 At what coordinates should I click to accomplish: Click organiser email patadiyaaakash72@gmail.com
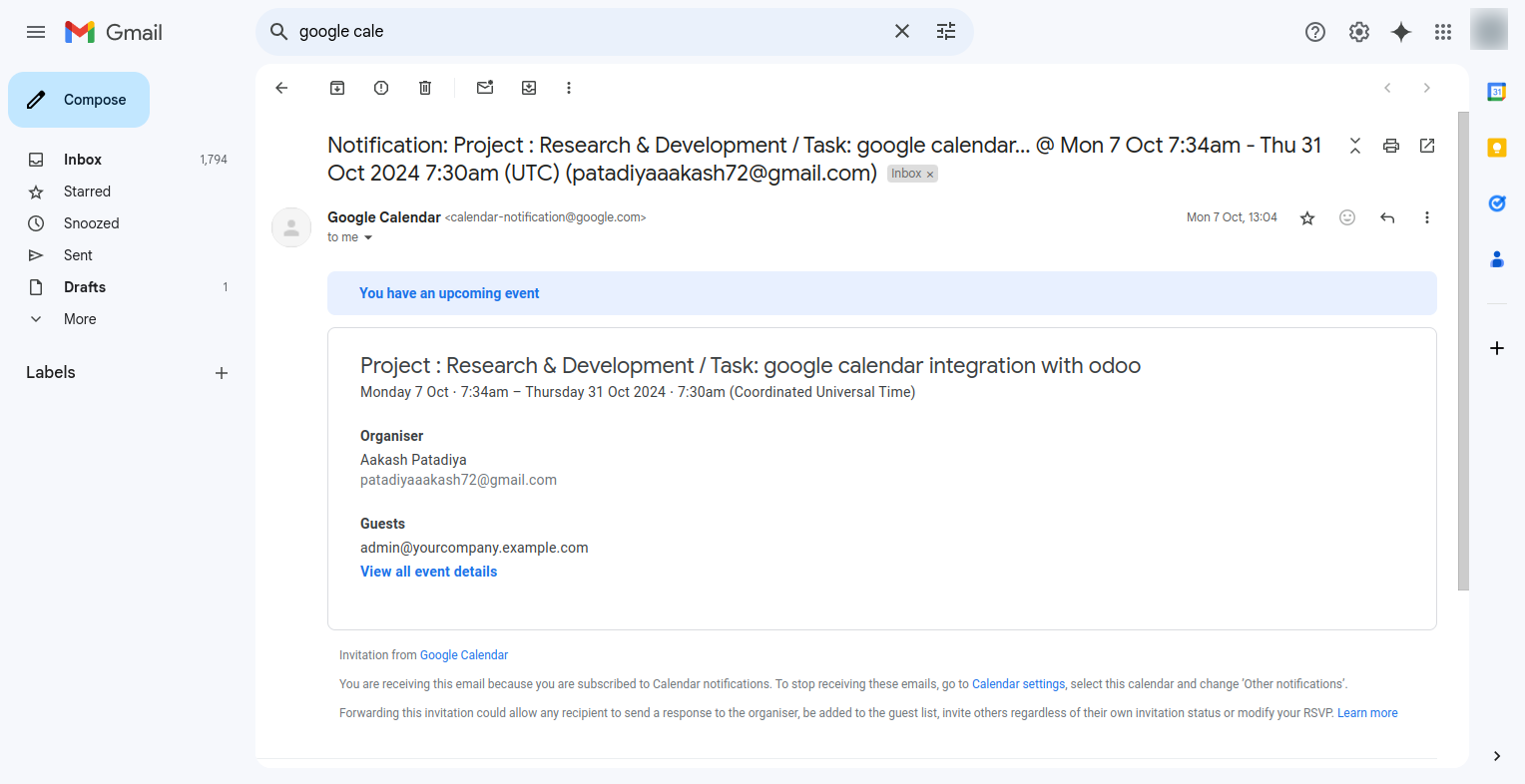click(458, 480)
